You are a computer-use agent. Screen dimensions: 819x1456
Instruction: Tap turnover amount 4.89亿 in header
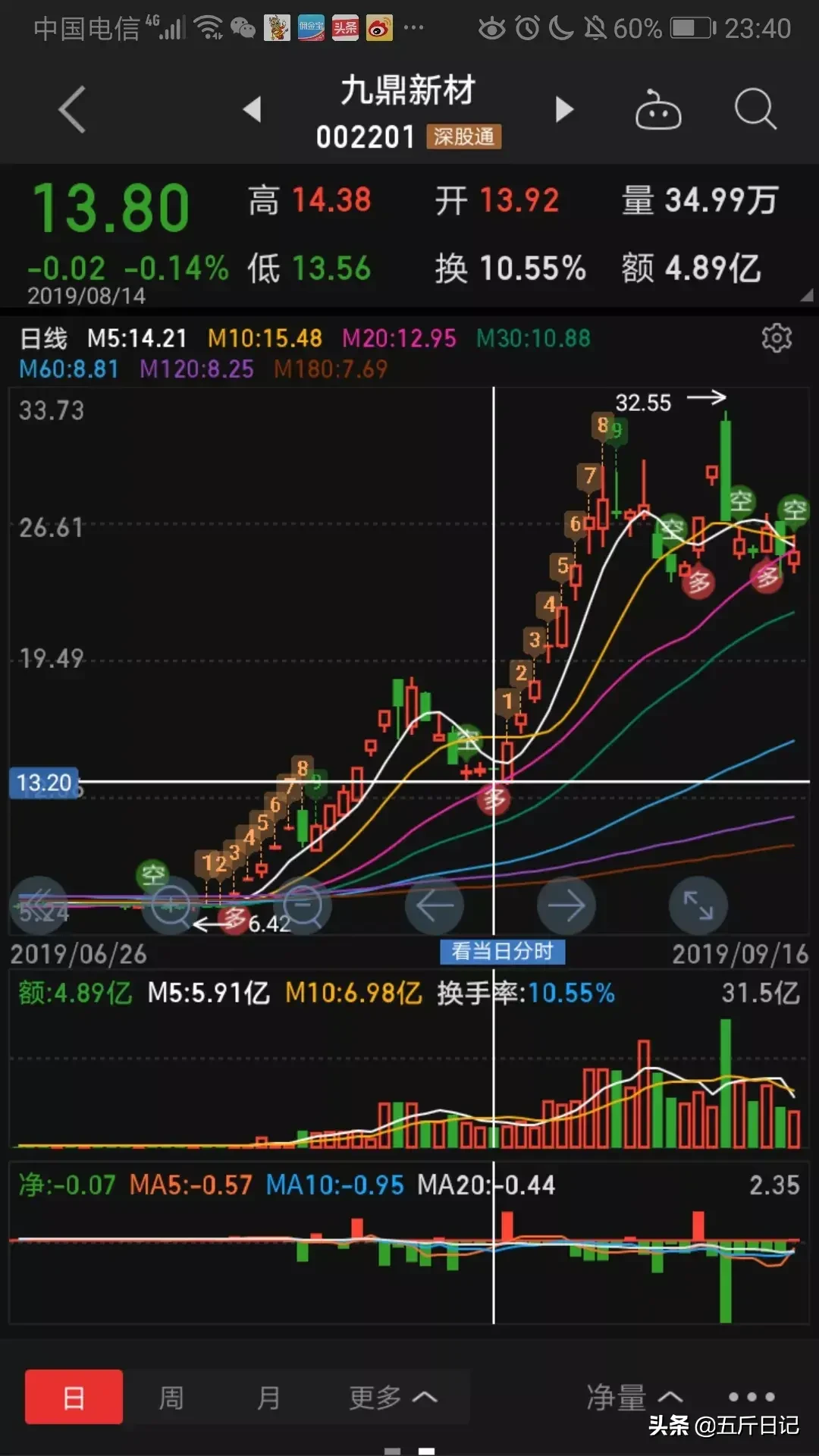713,268
